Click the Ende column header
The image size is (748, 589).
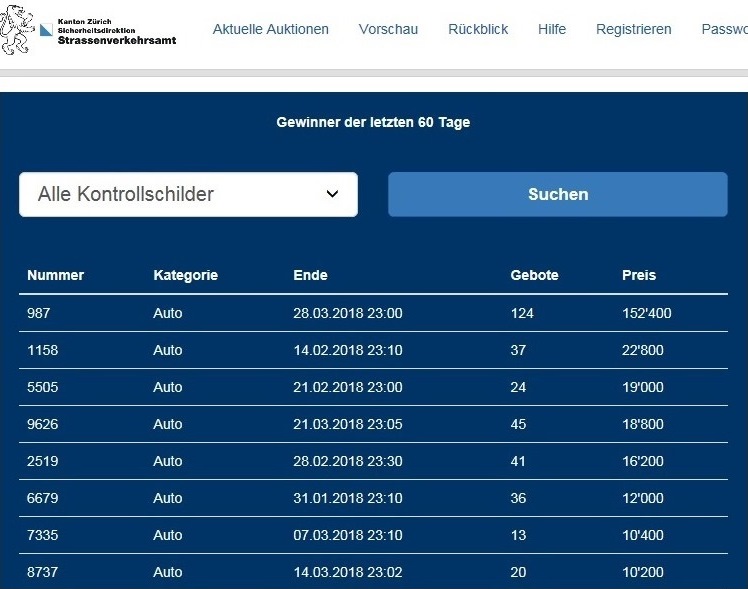click(x=310, y=275)
